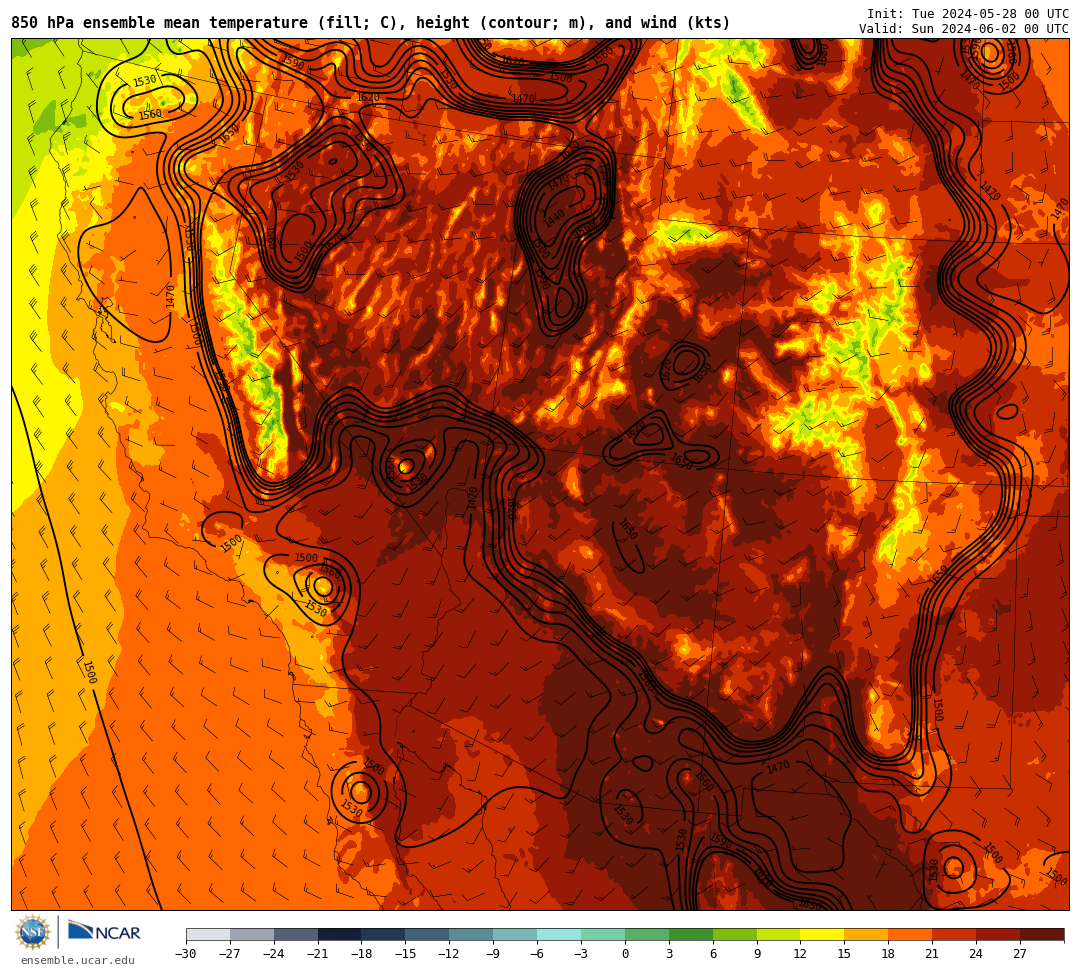Image resolution: width=1080 pixels, height=973 pixels.
Task: Pick the yellow swatch between 12 and 15
Action: pos(823,934)
